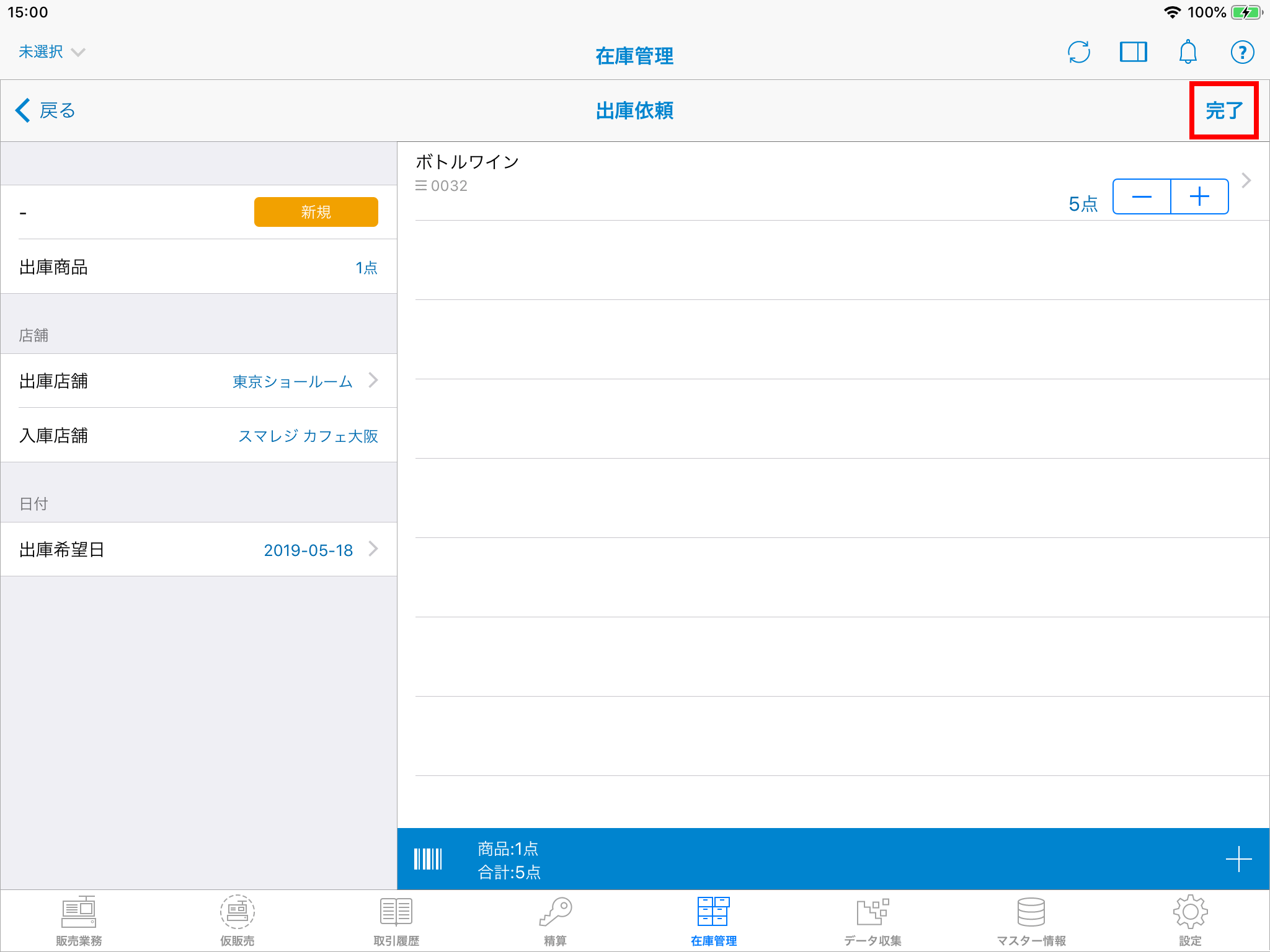Screen dimensions: 1270x952
Task: Open the 未選択 dropdown
Action: coord(51,52)
